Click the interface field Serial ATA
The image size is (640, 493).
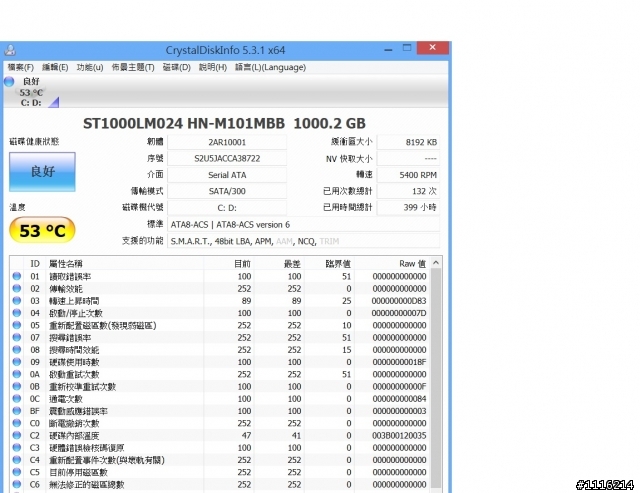coord(227,175)
